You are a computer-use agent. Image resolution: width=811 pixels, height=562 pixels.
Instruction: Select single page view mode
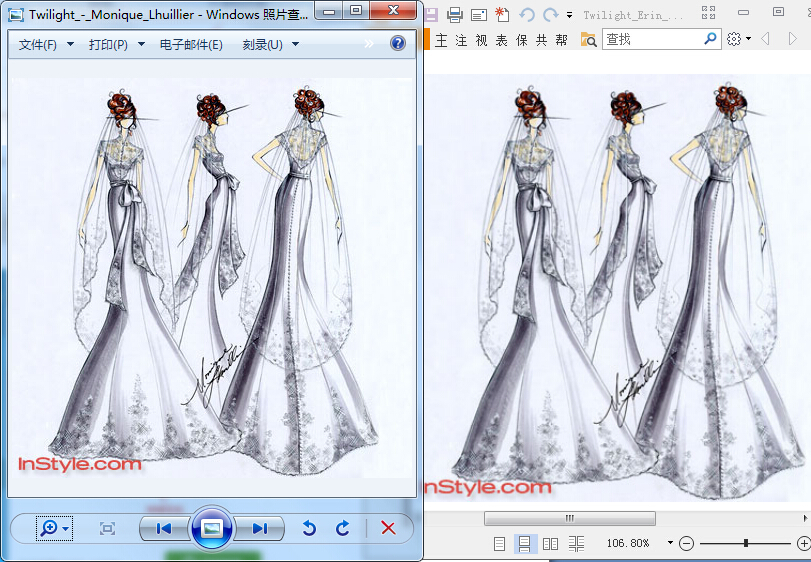(499, 543)
